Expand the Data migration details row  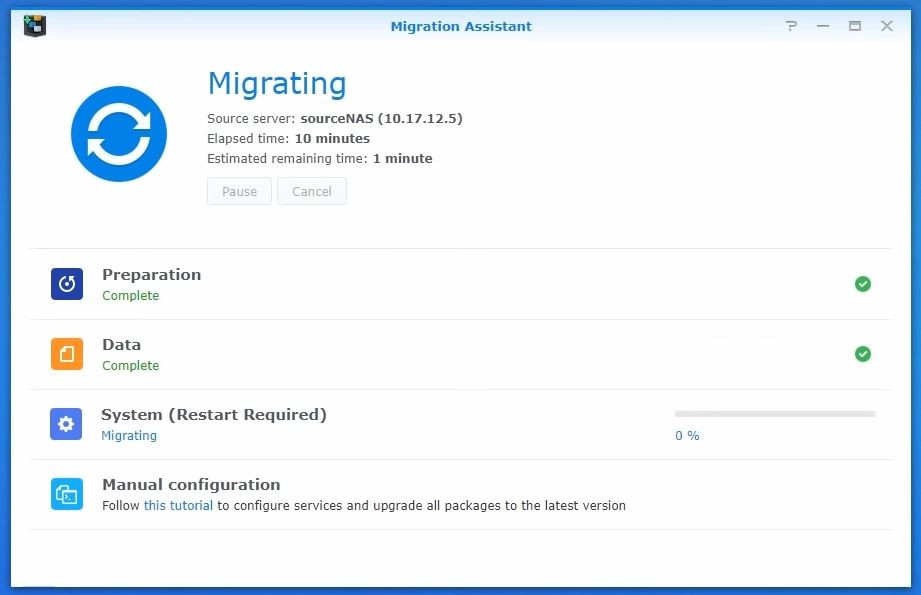pyautogui.click(x=400, y=354)
